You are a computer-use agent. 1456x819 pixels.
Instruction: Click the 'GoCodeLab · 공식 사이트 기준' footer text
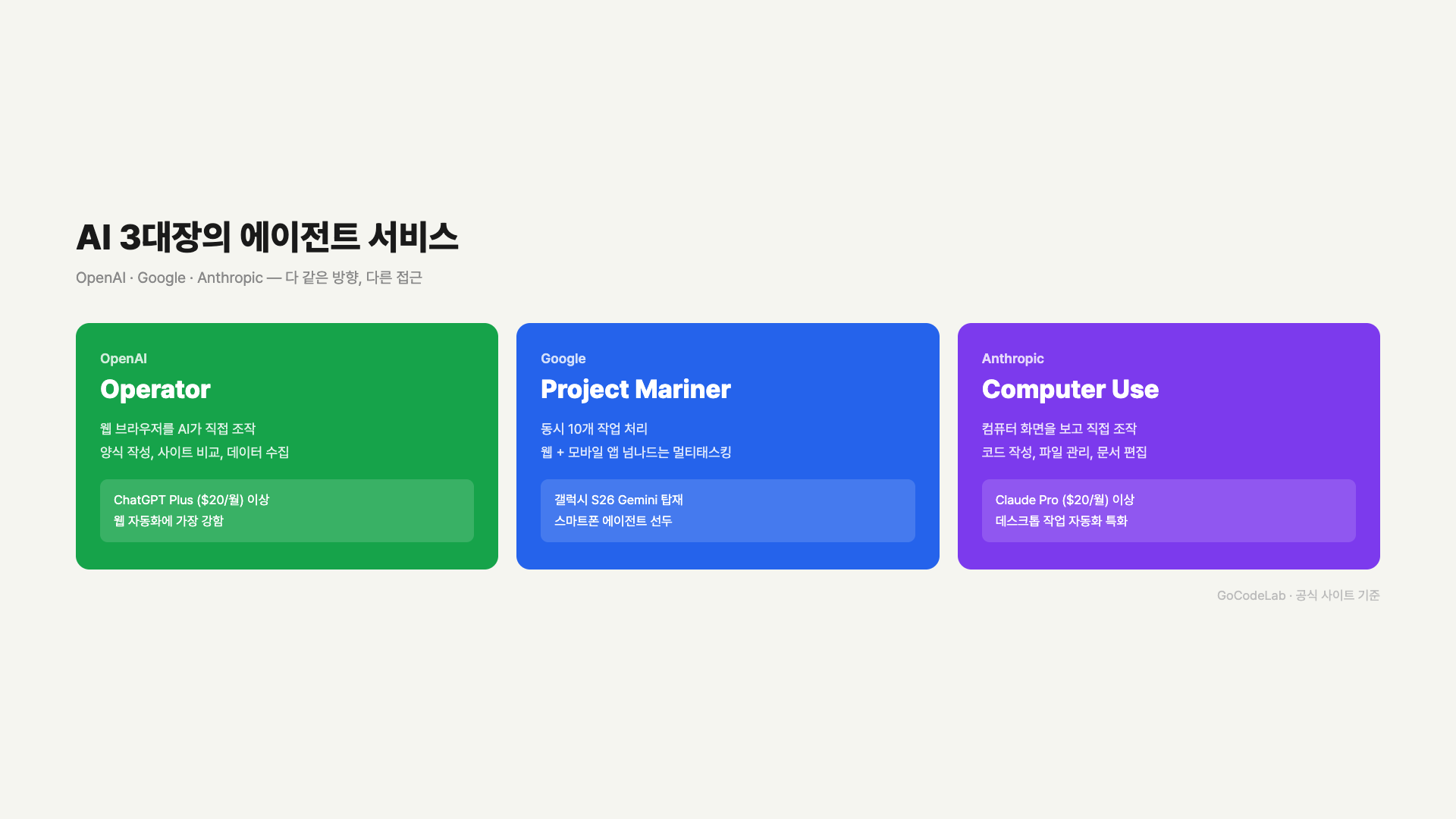1299,595
